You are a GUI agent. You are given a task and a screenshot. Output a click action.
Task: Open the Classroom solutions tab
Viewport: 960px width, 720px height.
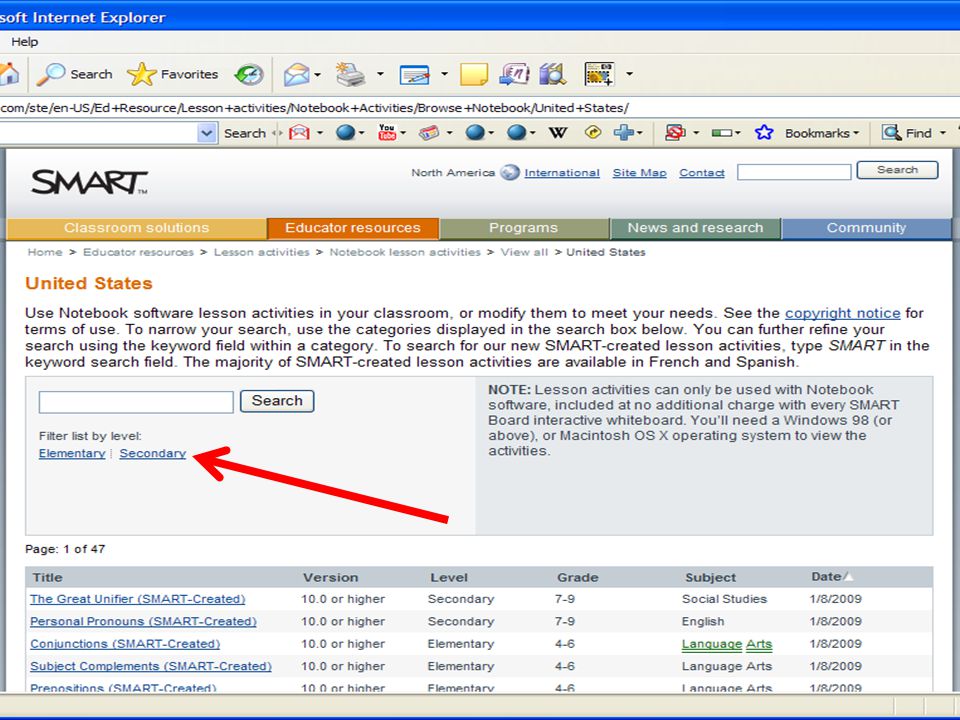click(137, 228)
